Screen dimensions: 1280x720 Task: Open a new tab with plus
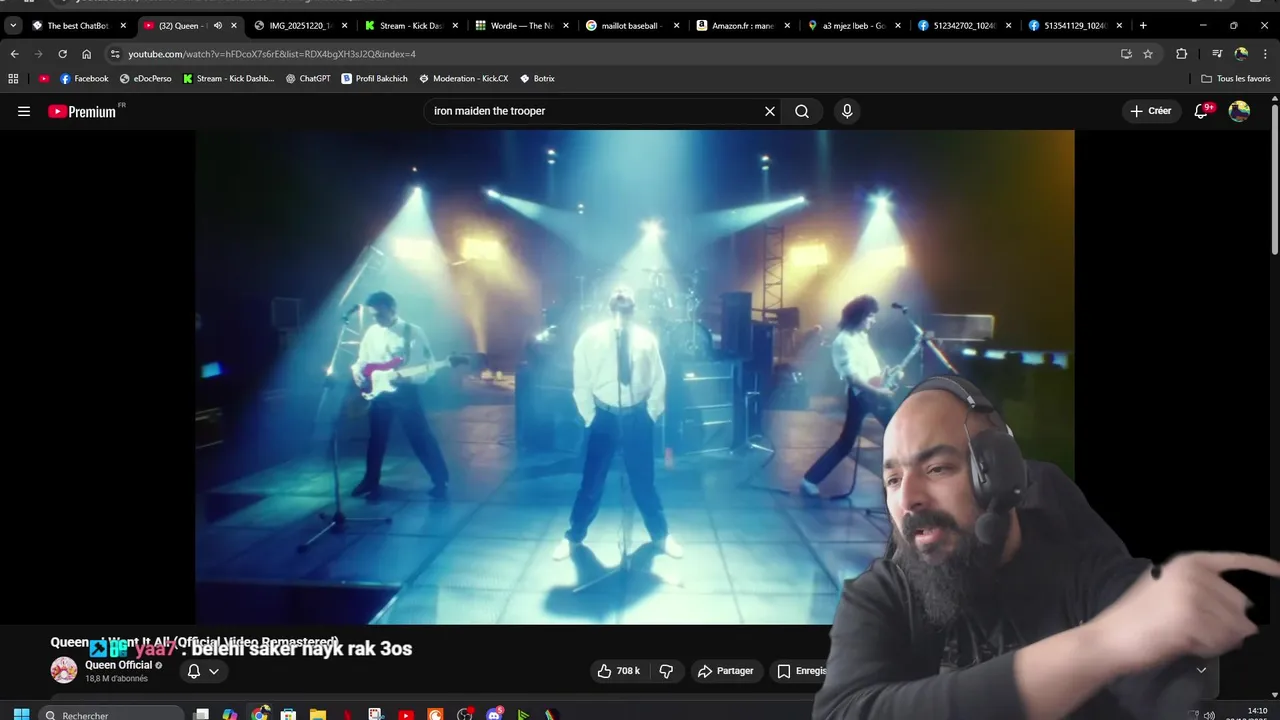1143,25
